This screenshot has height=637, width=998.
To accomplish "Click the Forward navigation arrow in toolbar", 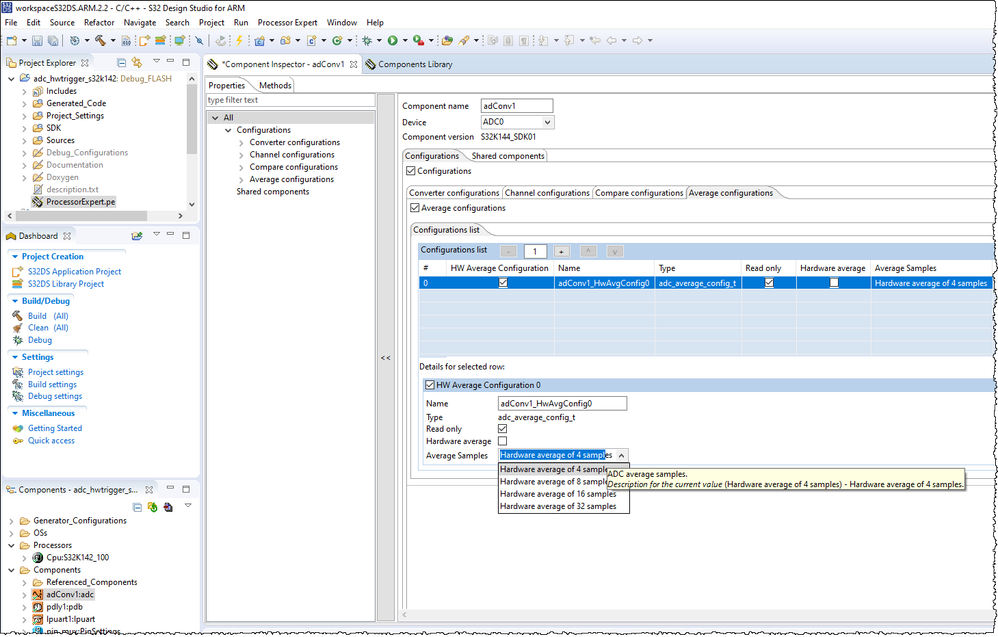I will point(637,41).
